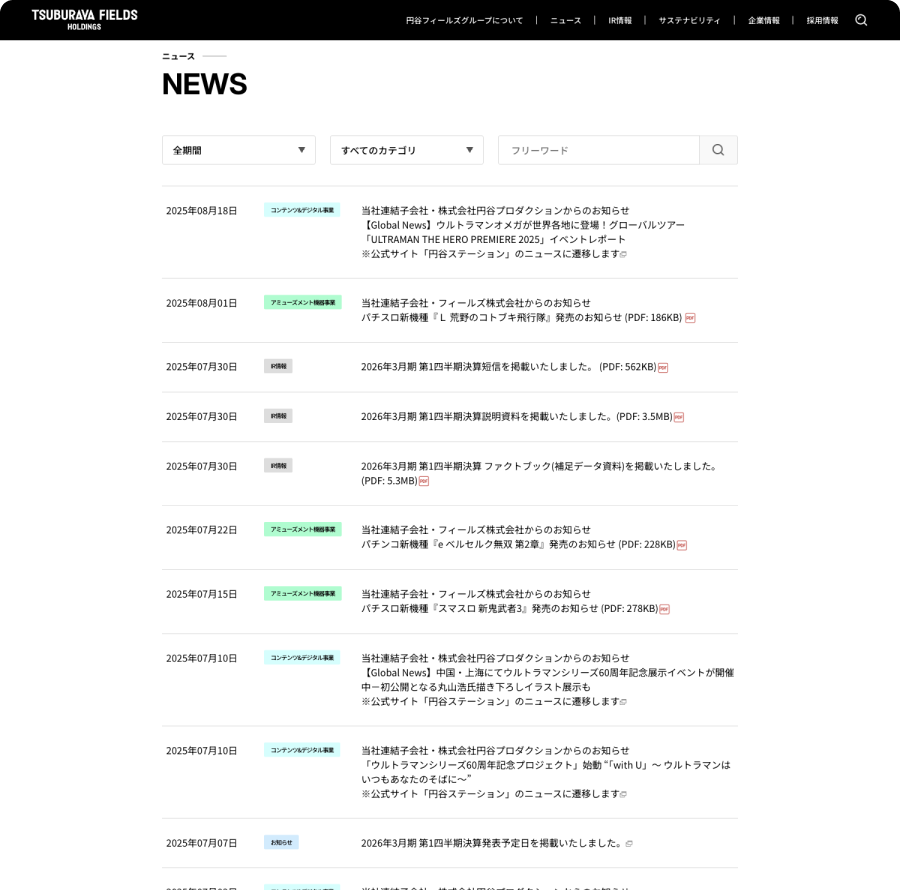Open the 2026年3月期 第1四半期決算発表予定日 announcement
The height and width of the screenshot is (890, 900).
pos(490,843)
